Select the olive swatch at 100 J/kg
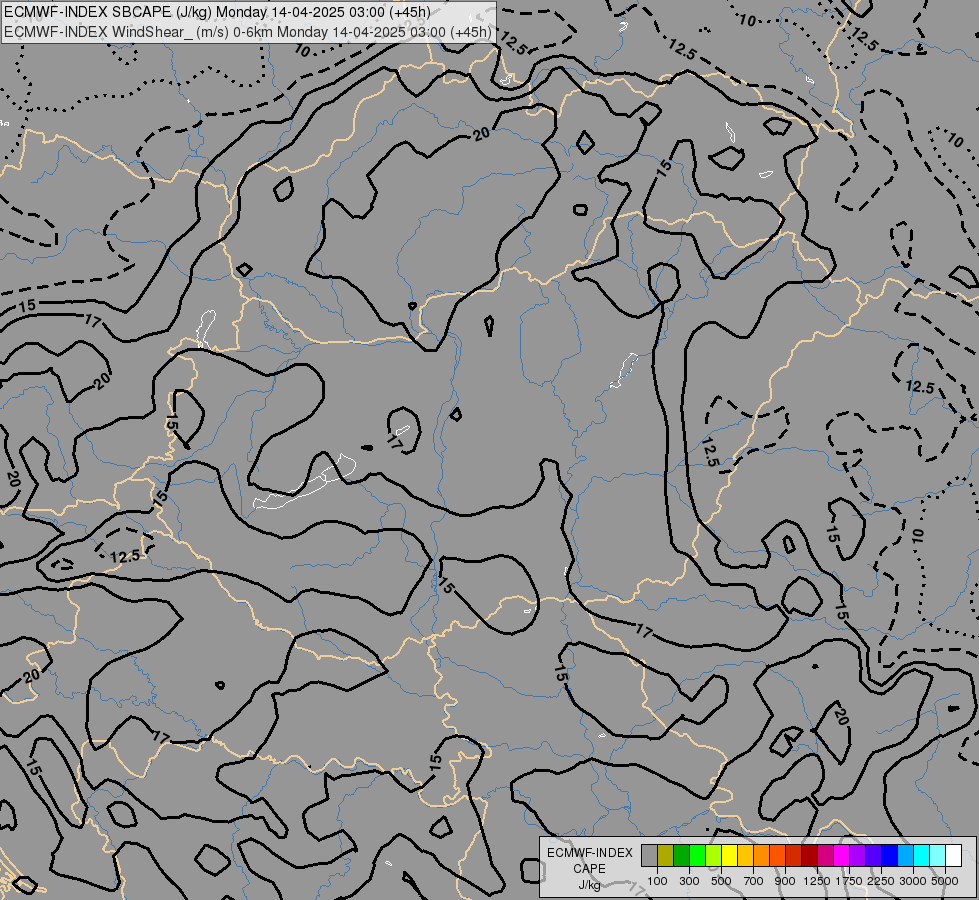Screen dimensions: 979x900 (x=666, y=856)
